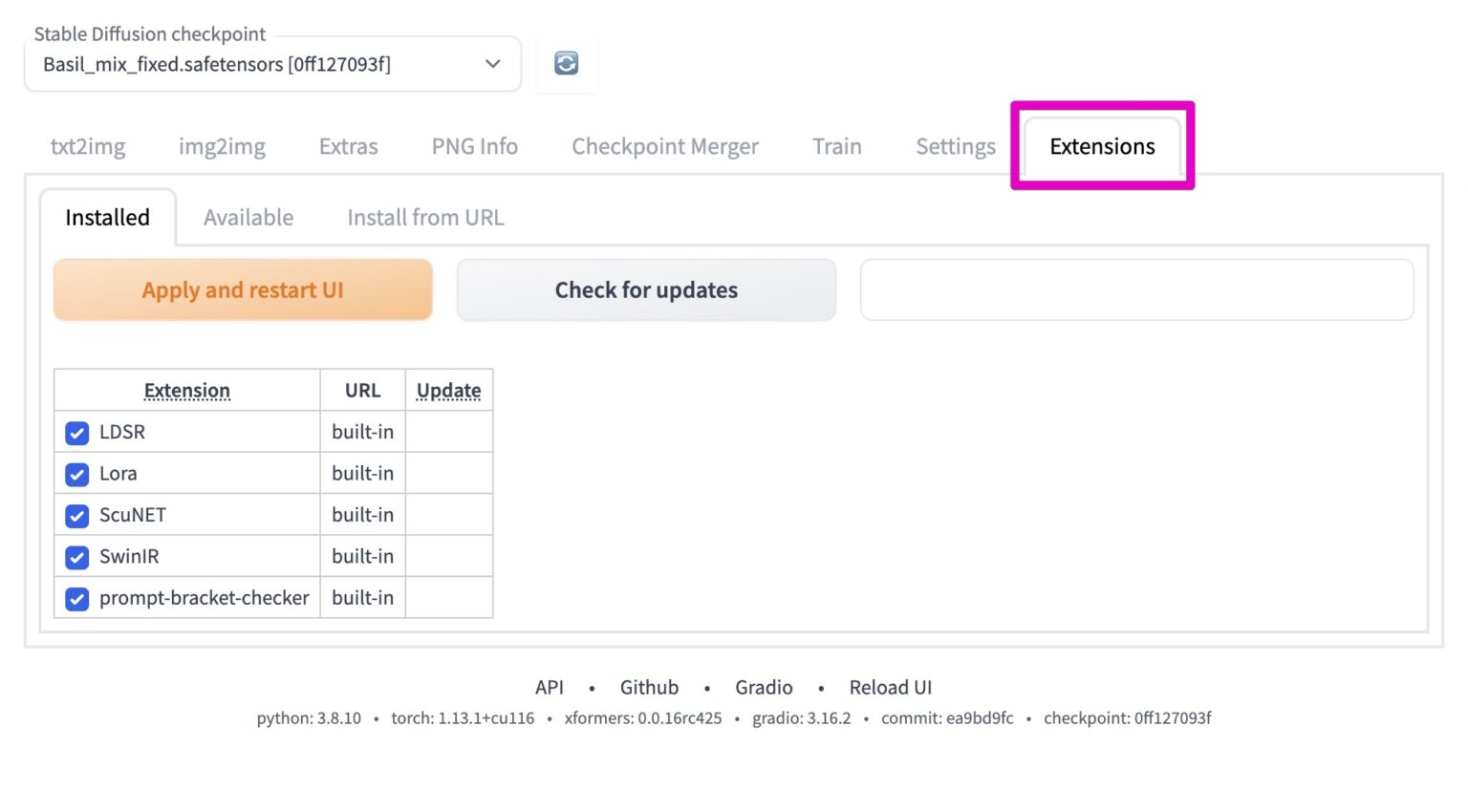Uncheck the prompt-bracket-checker extension
The height and width of the screenshot is (812, 1468).
click(x=76, y=599)
